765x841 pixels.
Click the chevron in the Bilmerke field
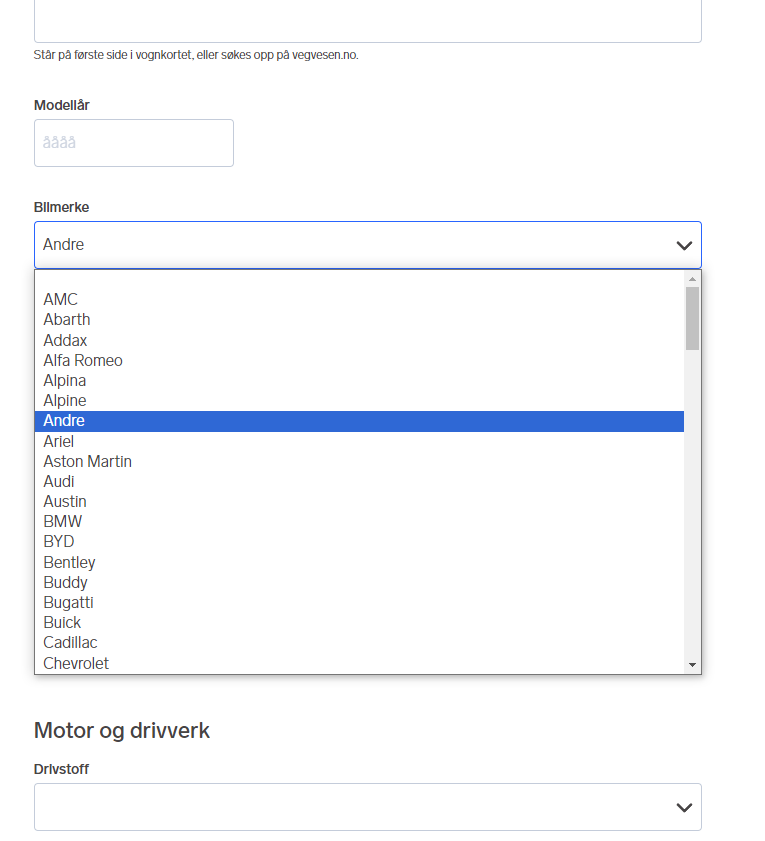click(x=684, y=246)
